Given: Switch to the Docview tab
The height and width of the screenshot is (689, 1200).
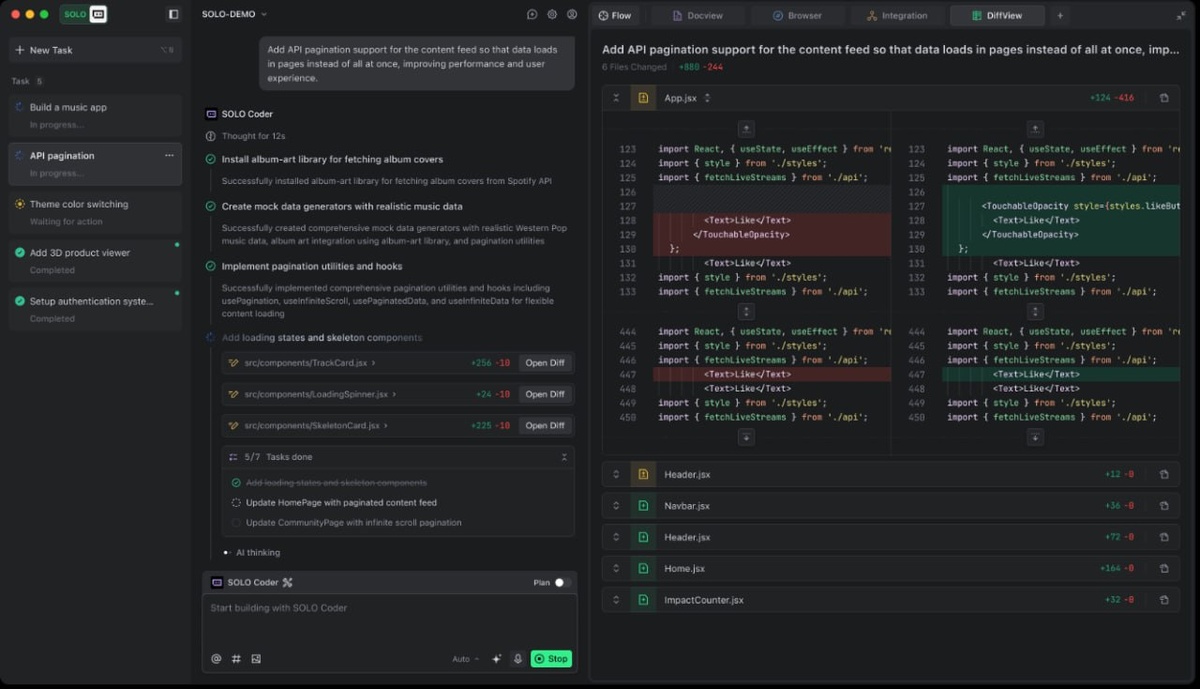Looking at the screenshot, I should tap(697, 15).
